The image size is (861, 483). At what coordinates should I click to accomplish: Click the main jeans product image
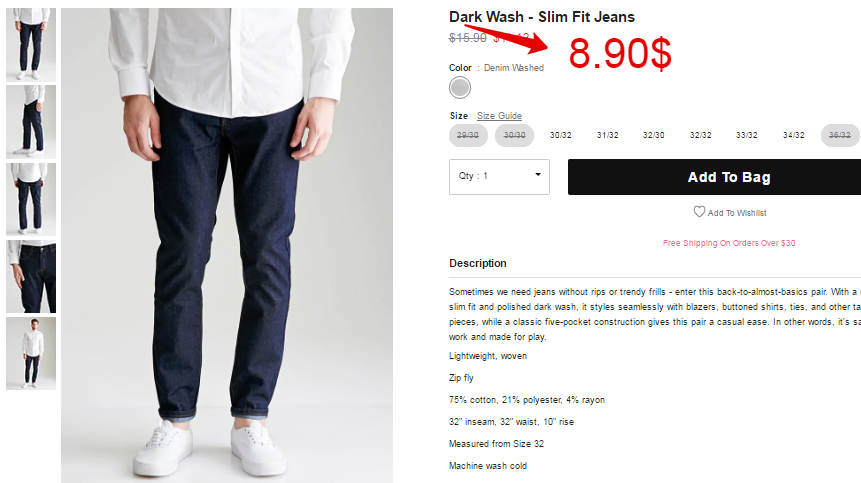(x=227, y=245)
